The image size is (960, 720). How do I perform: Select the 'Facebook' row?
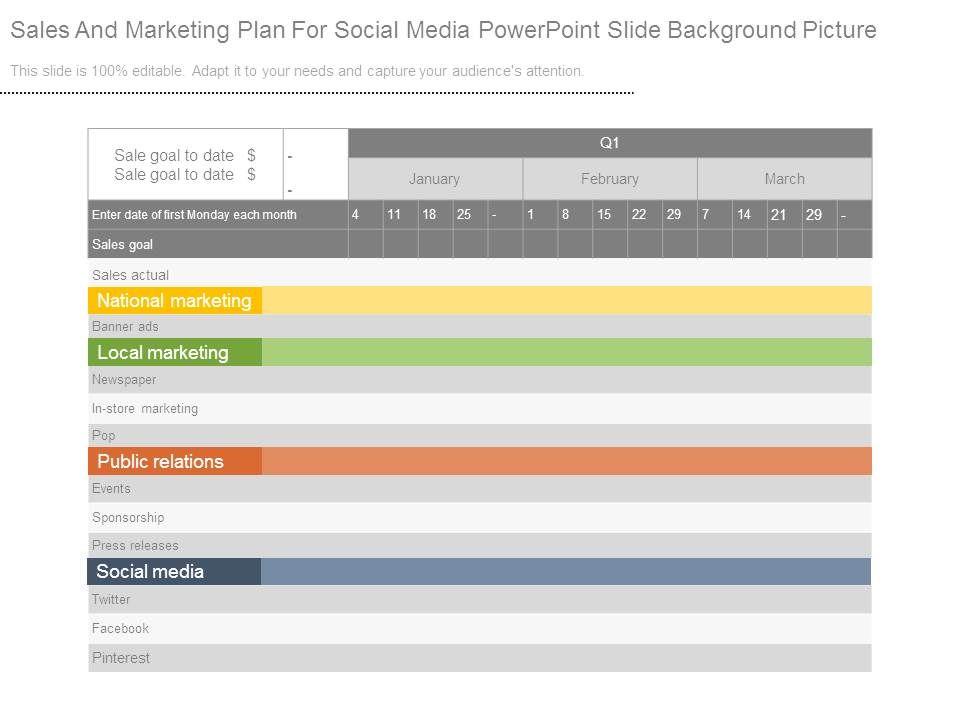[480, 628]
